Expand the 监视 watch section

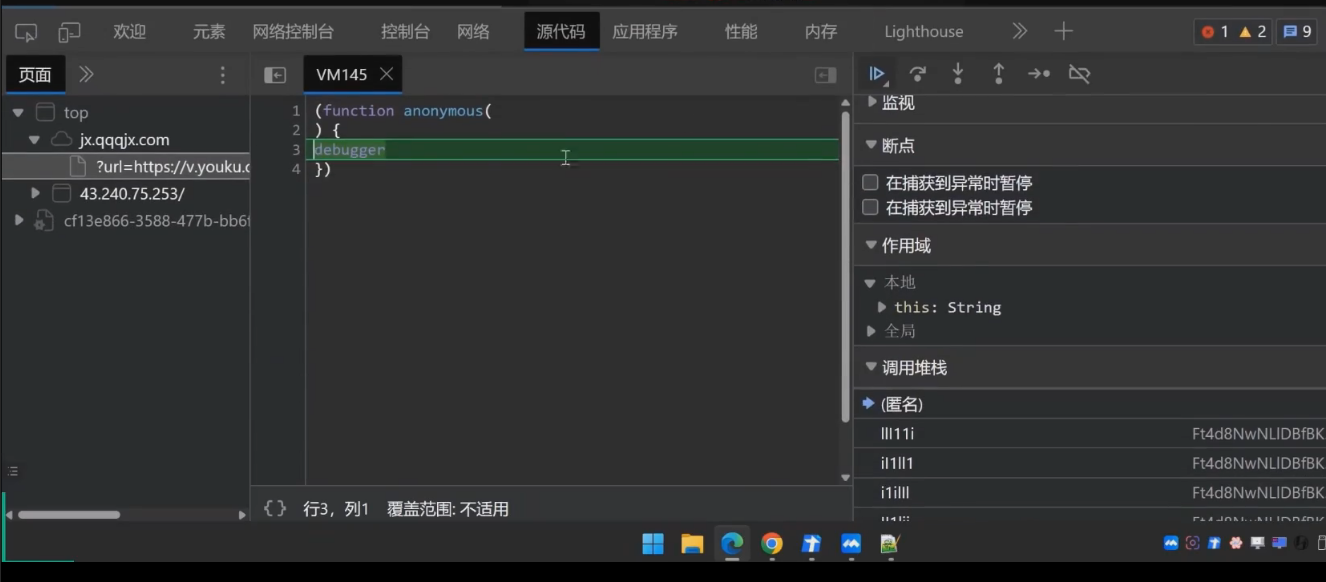coord(871,102)
